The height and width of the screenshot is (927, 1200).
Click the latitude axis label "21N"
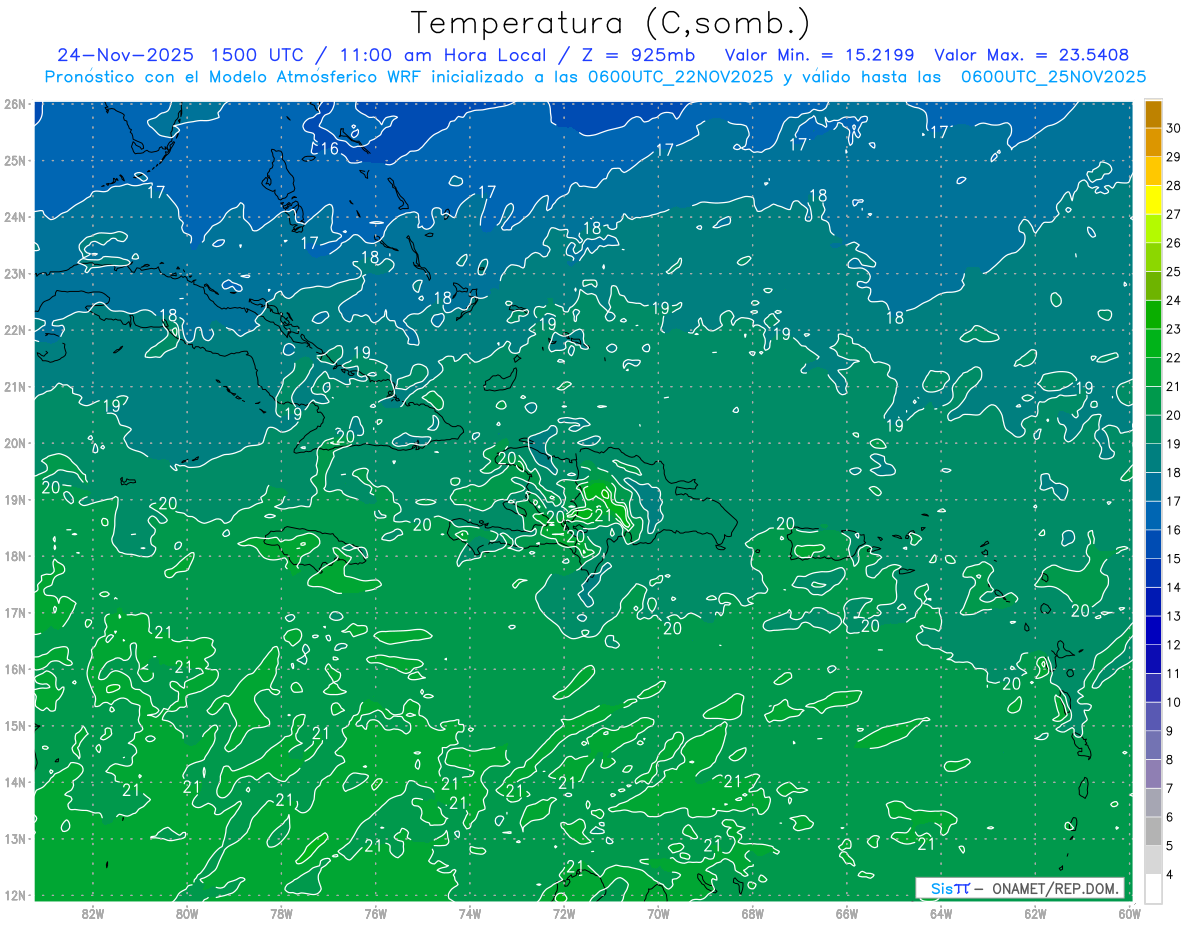(x=14, y=386)
